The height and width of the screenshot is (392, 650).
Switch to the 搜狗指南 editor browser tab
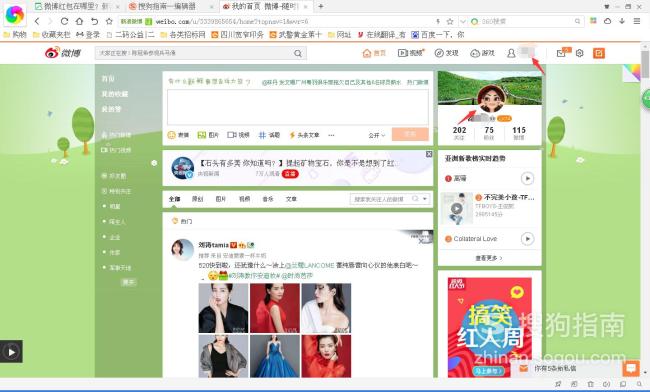point(168,6)
